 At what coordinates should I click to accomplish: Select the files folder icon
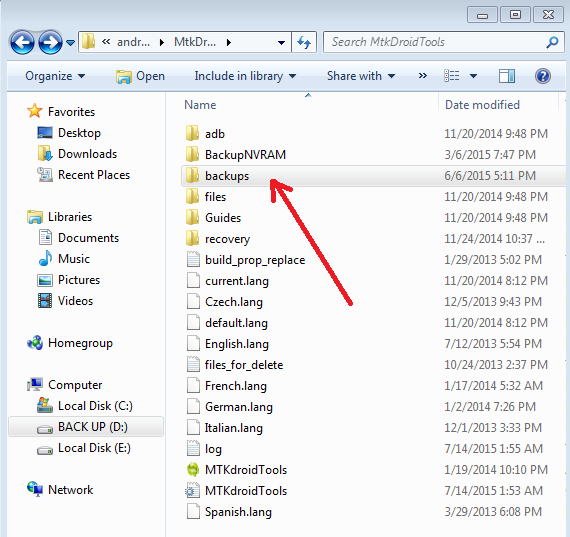(192, 197)
